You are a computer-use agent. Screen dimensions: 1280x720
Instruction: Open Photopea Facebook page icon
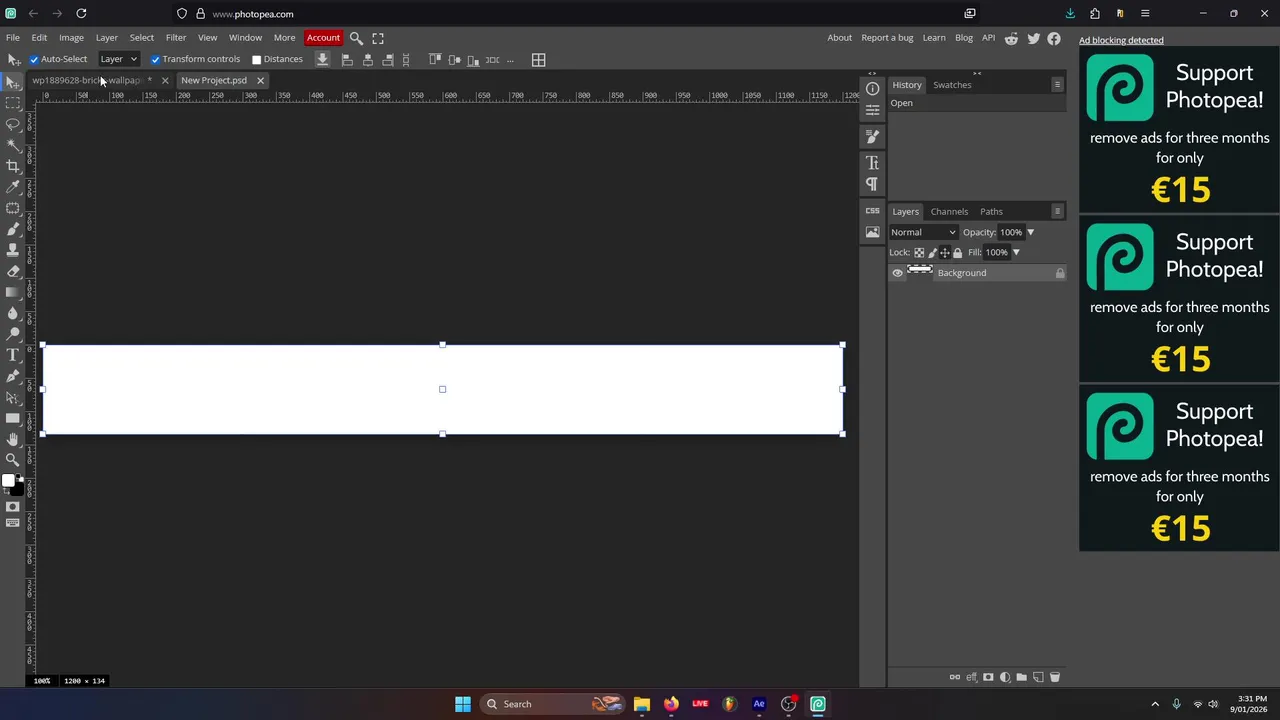1054,38
